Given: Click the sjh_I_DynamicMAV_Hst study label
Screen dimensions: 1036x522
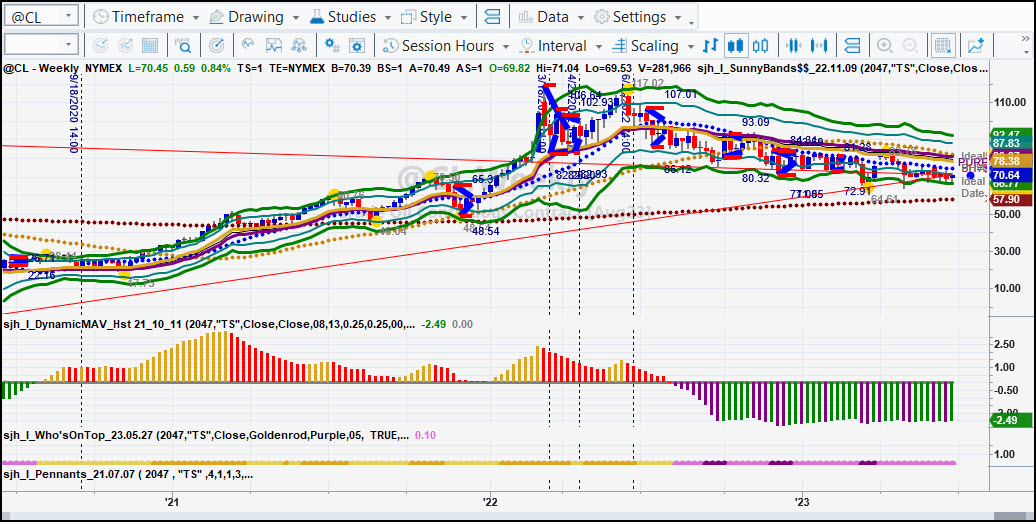Looking at the screenshot, I should coord(209,324).
